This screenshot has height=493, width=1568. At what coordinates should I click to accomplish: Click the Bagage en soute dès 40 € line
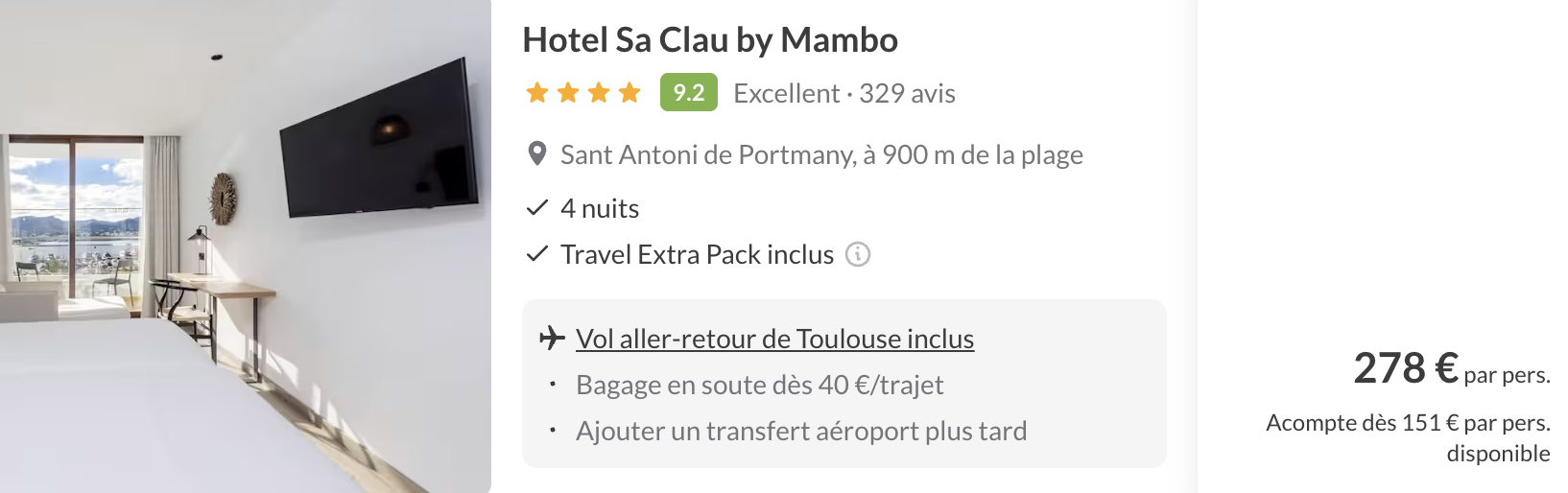click(x=759, y=385)
